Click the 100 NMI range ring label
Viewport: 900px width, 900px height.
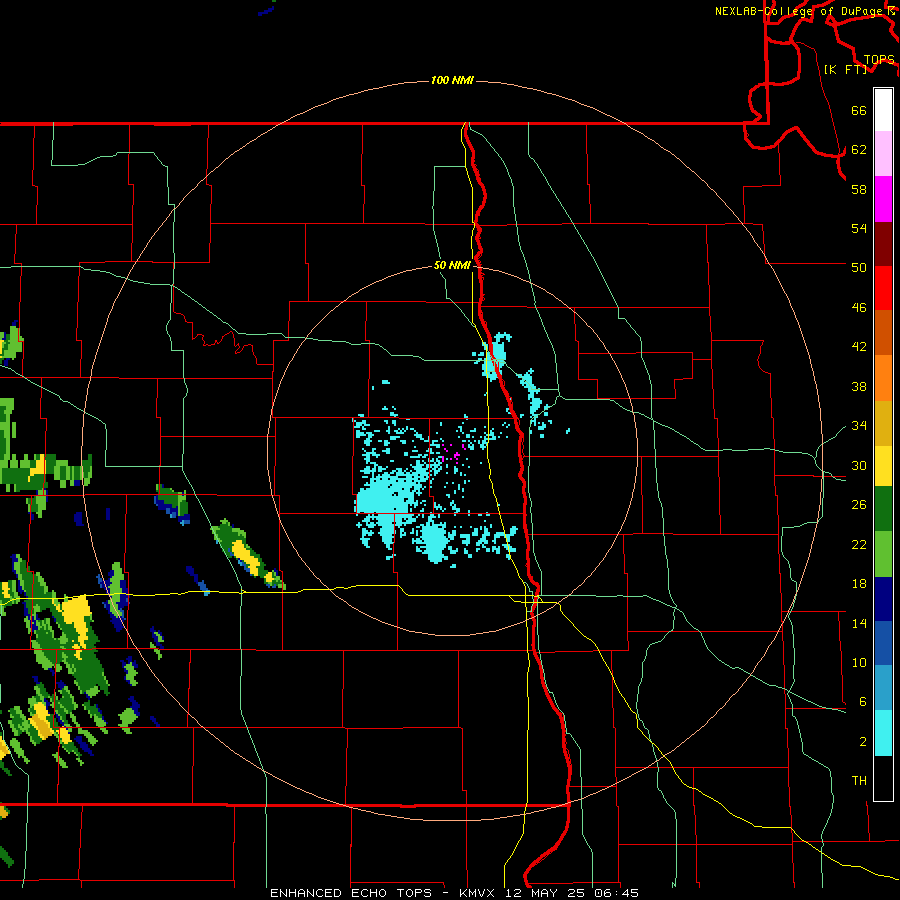pyautogui.click(x=452, y=80)
